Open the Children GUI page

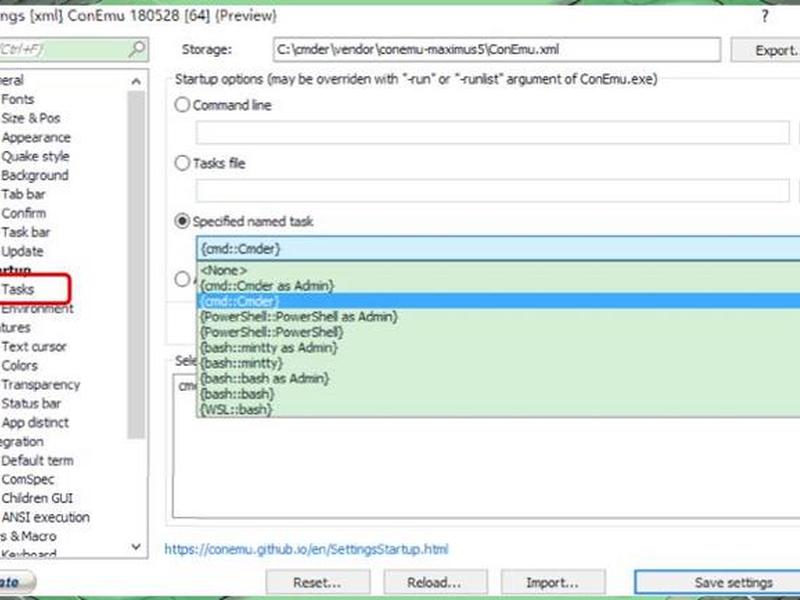coord(37,498)
